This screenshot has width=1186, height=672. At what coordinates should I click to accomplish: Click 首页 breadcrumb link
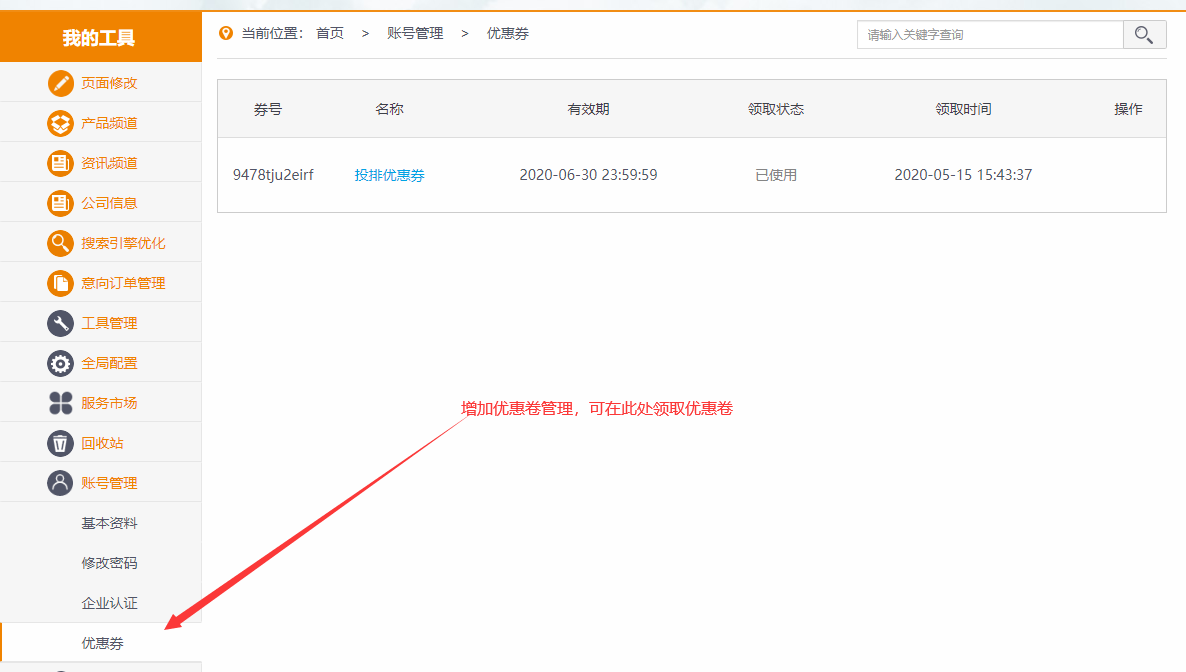point(330,33)
